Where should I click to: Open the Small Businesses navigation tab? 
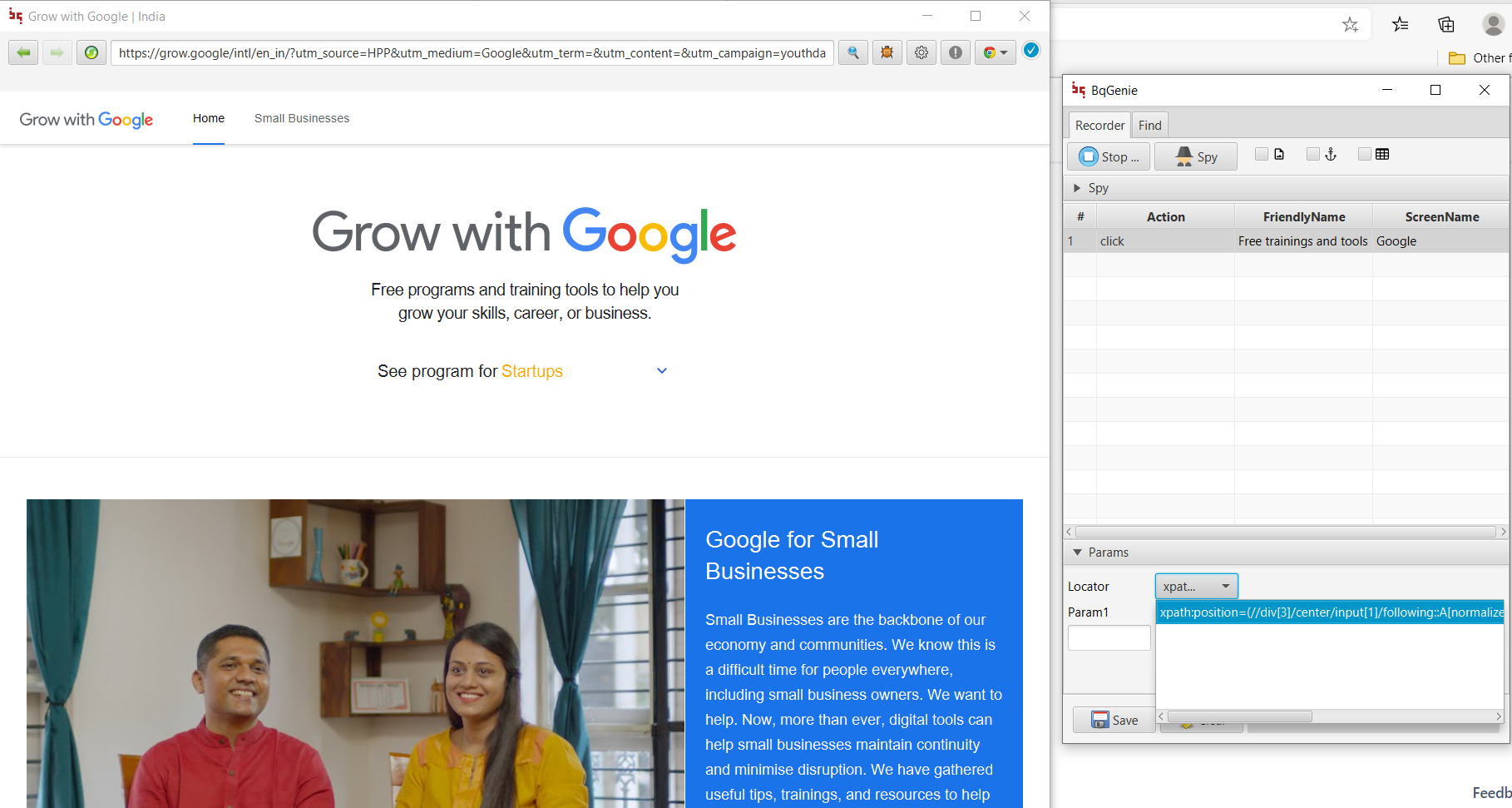(302, 118)
